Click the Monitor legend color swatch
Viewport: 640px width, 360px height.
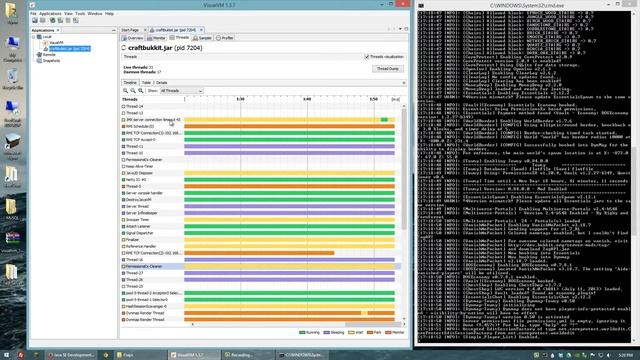[x=388, y=333]
